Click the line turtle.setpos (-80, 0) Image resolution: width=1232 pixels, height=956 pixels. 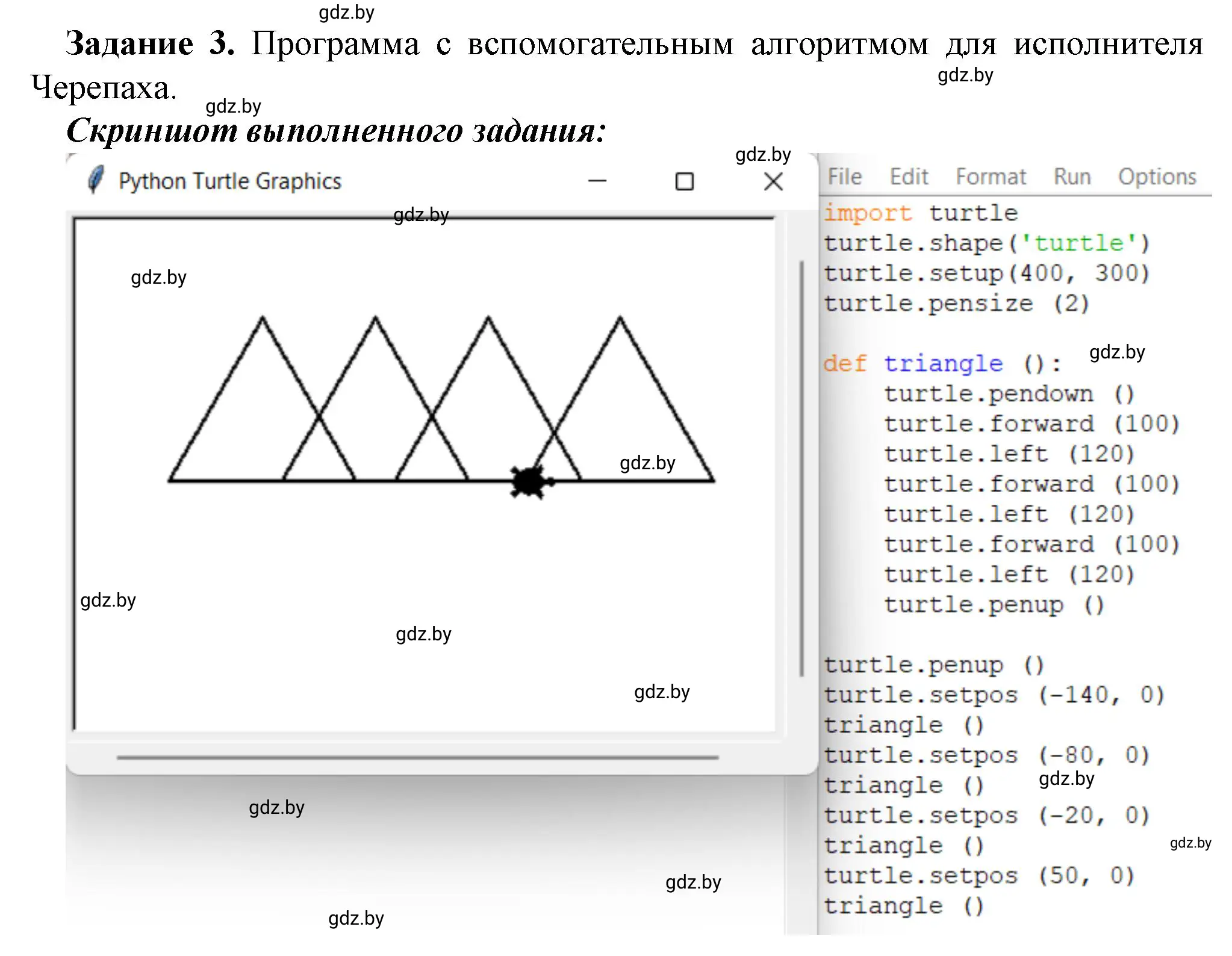click(987, 755)
